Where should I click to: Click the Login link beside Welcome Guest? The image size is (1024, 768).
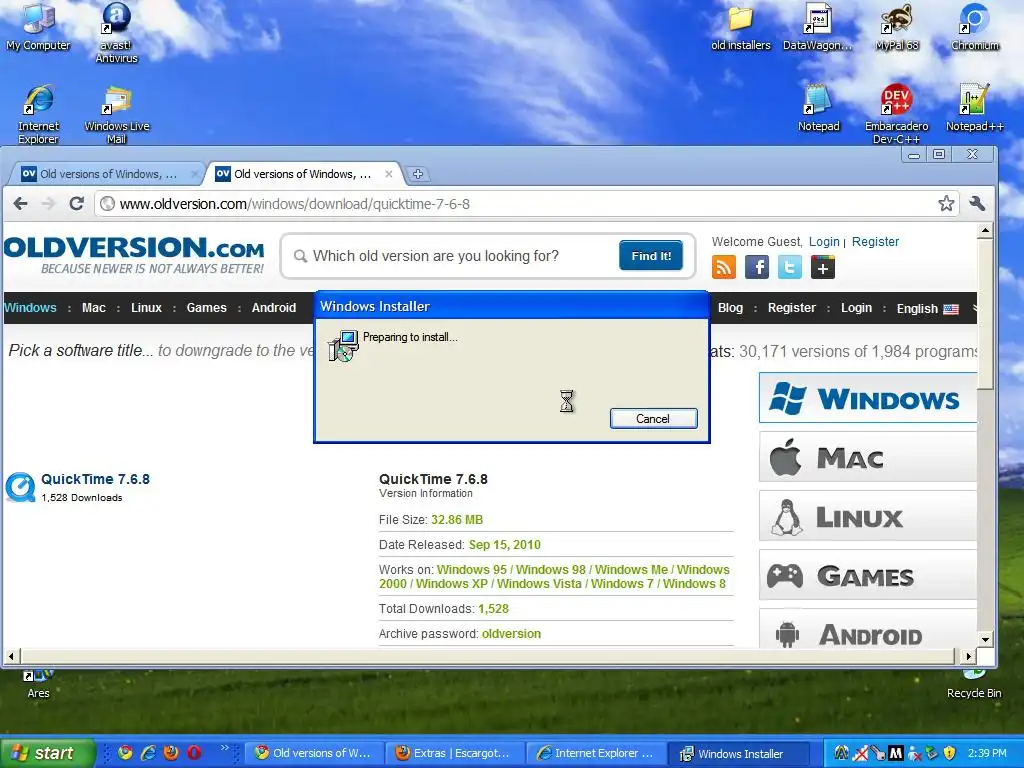[824, 242]
